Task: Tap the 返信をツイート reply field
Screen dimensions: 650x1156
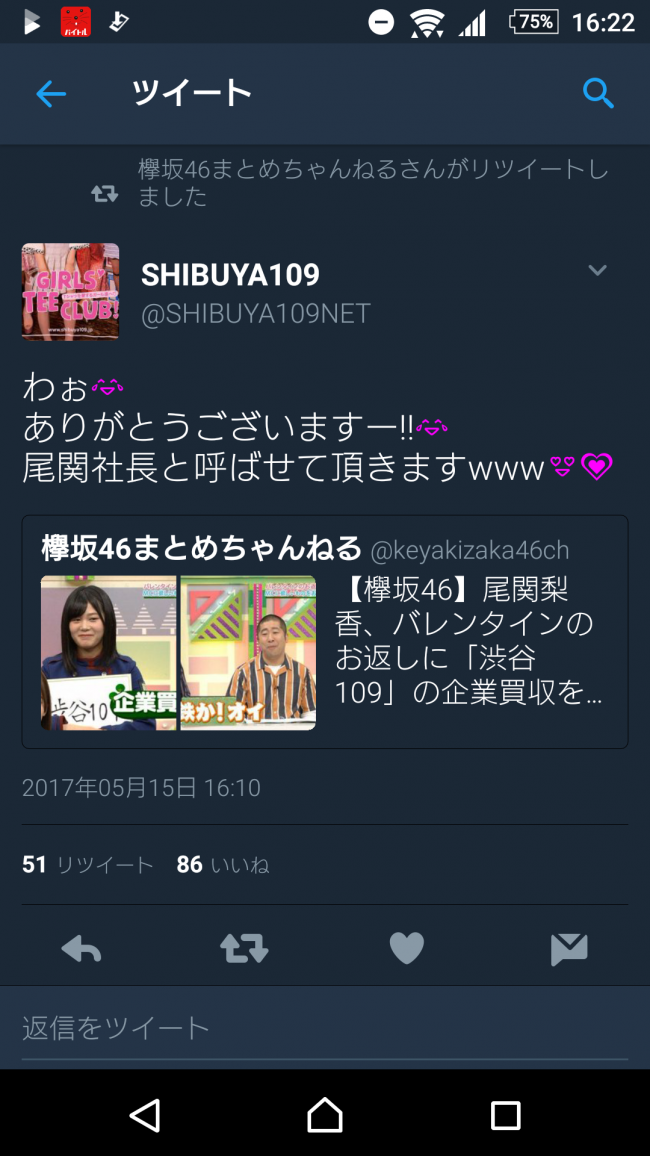Action: click(324, 1028)
